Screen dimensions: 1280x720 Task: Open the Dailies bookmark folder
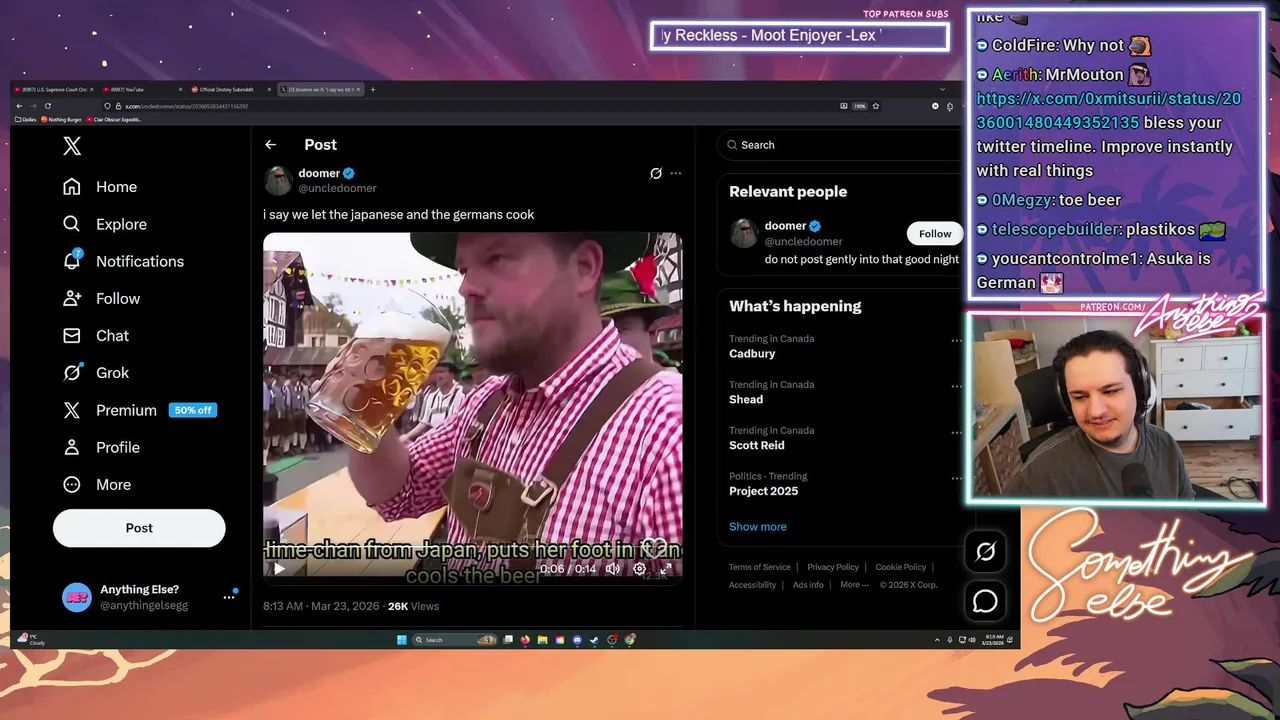coord(26,120)
